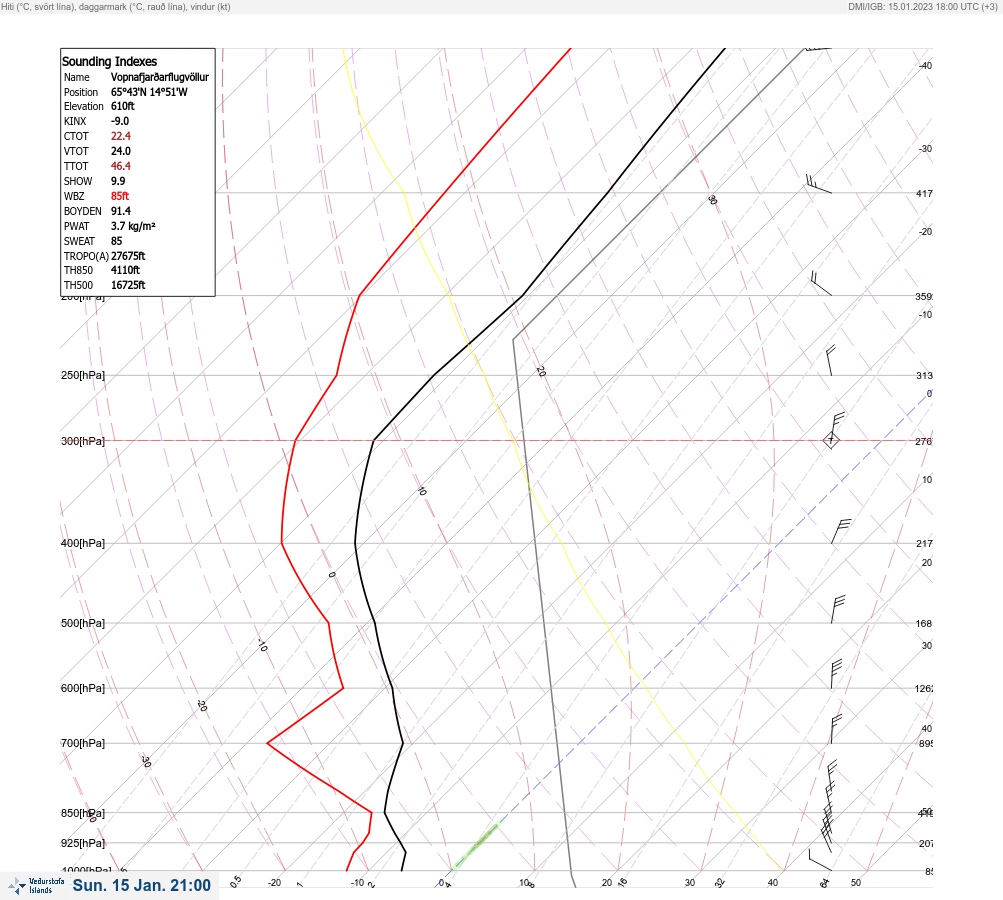Click the KINX value '-9.0'
The image size is (1003, 900).
pos(120,121)
